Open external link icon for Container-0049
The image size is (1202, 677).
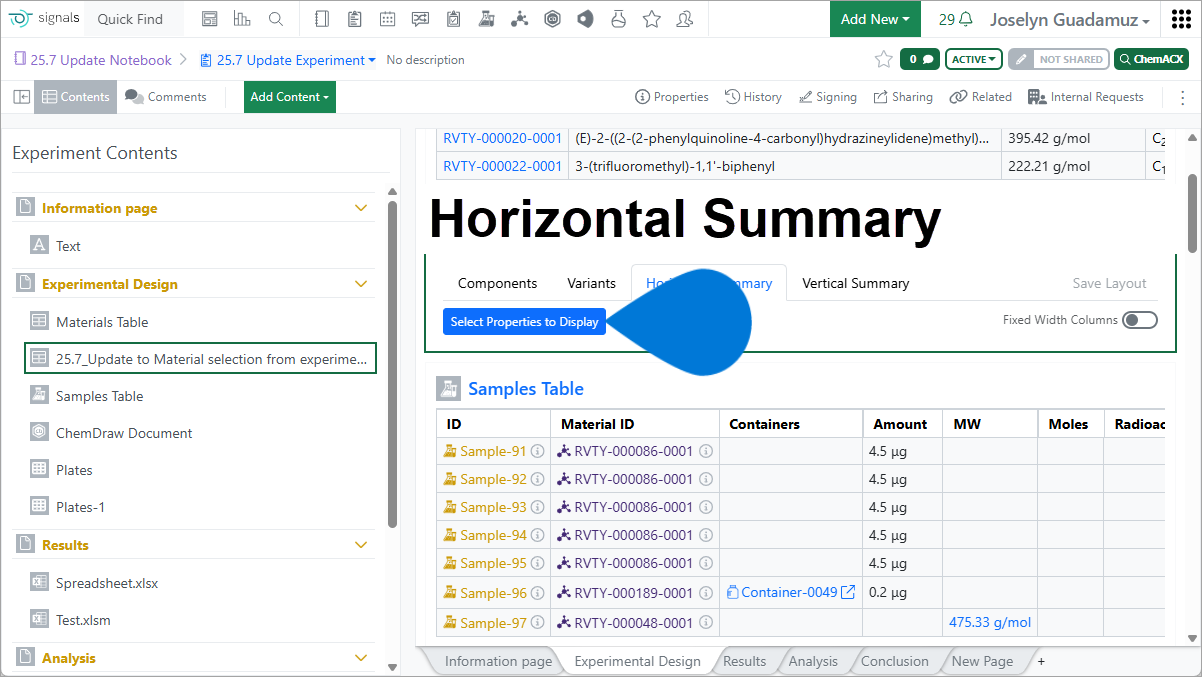[x=848, y=593]
